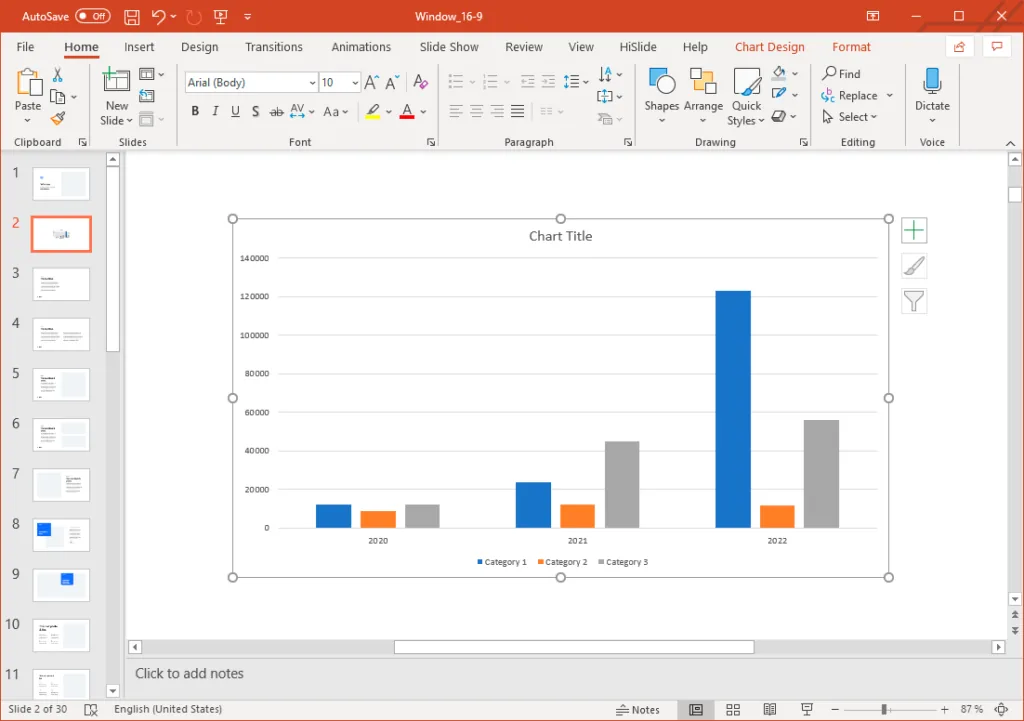Increase font size icon

coord(372,82)
